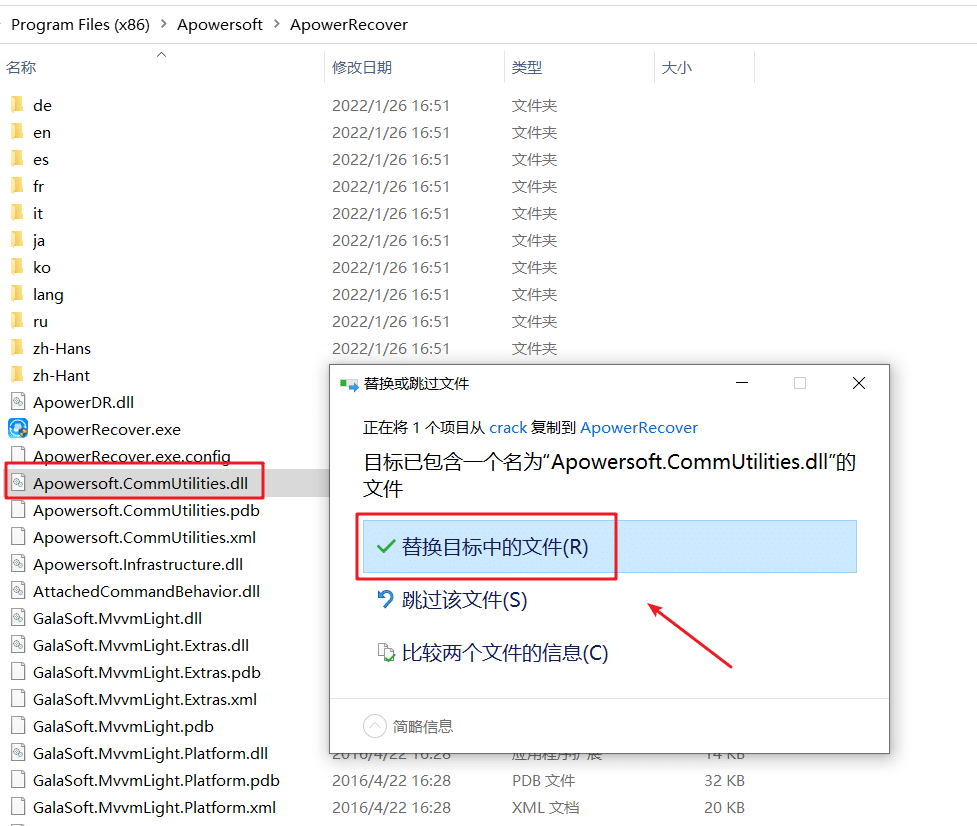Select the lang folder name
This screenshot has width=977, height=826.
(x=48, y=294)
